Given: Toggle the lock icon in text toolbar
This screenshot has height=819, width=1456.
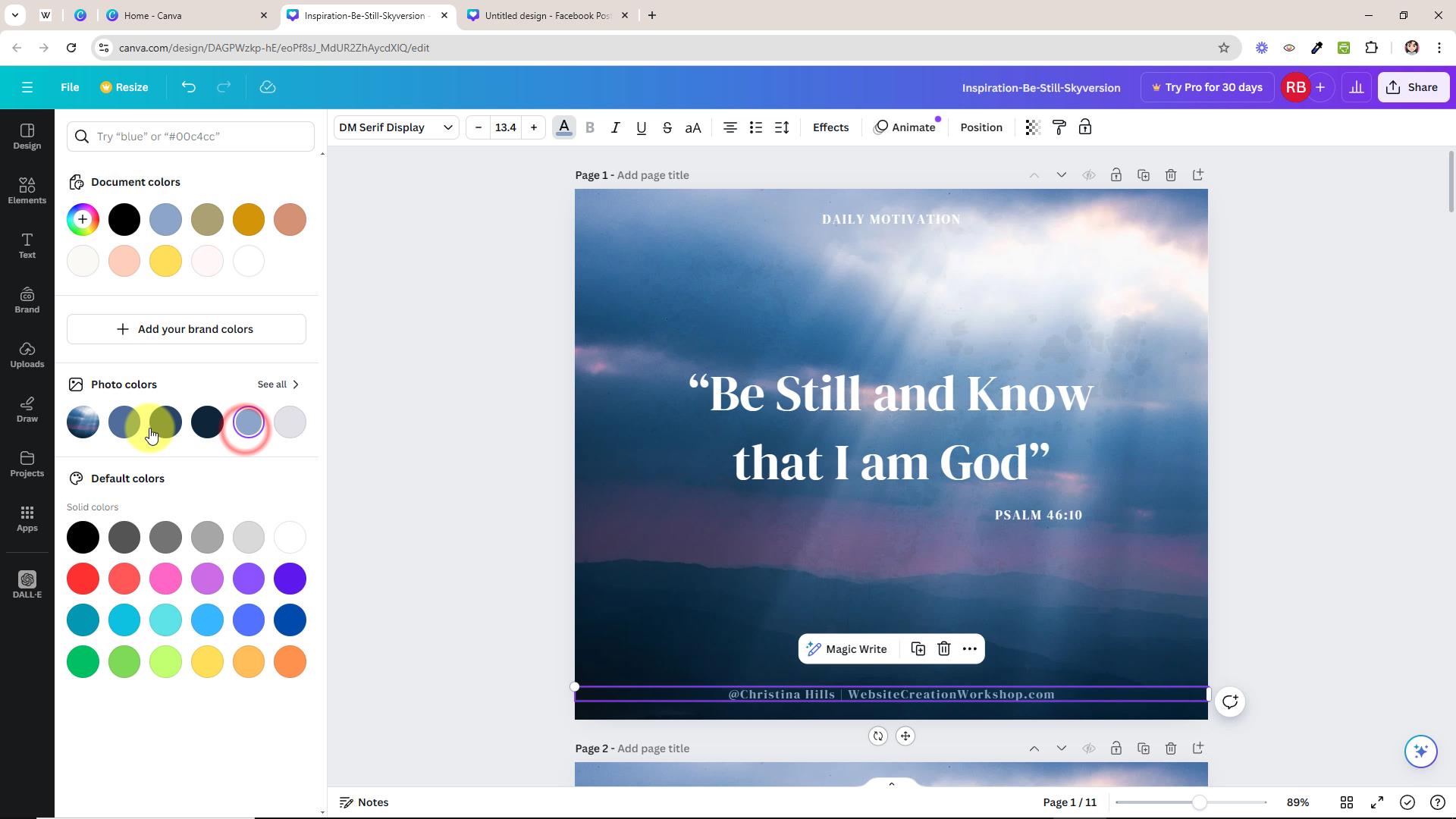Looking at the screenshot, I should (x=1085, y=127).
